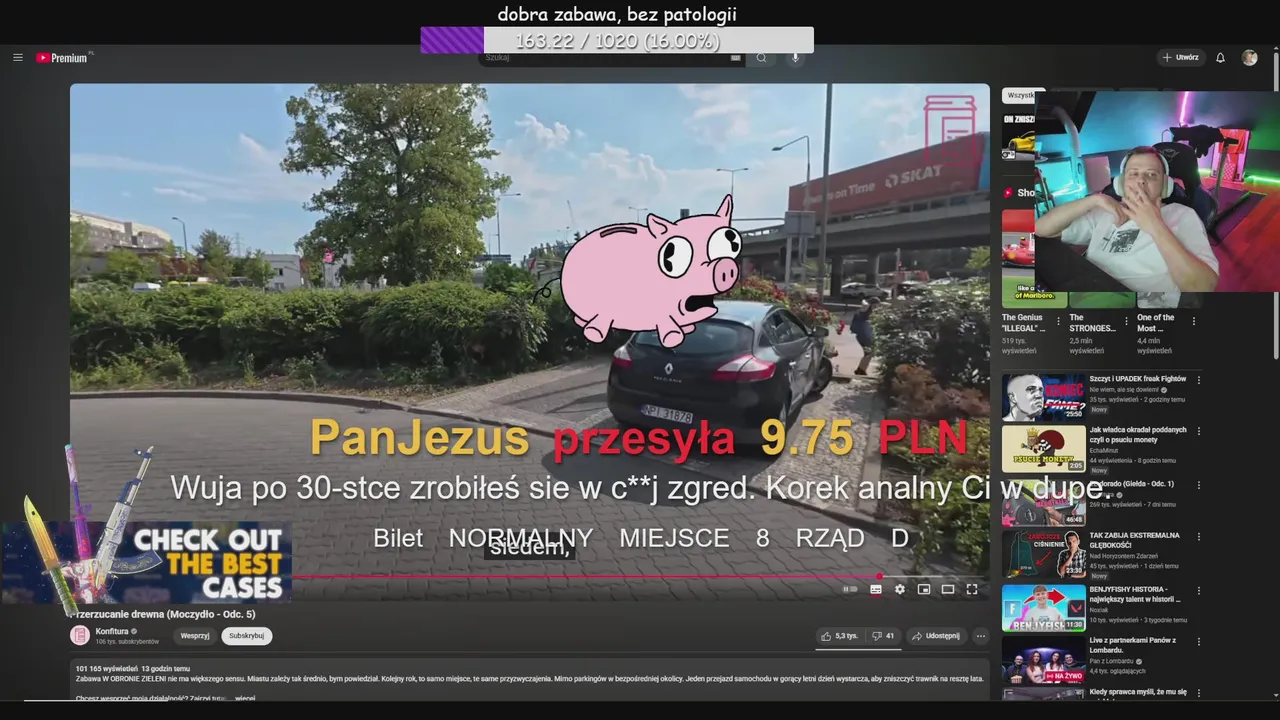Open Live z partnerkami Panów z Lombardu
This screenshot has width=1280, height=720.
(1043, 660)
